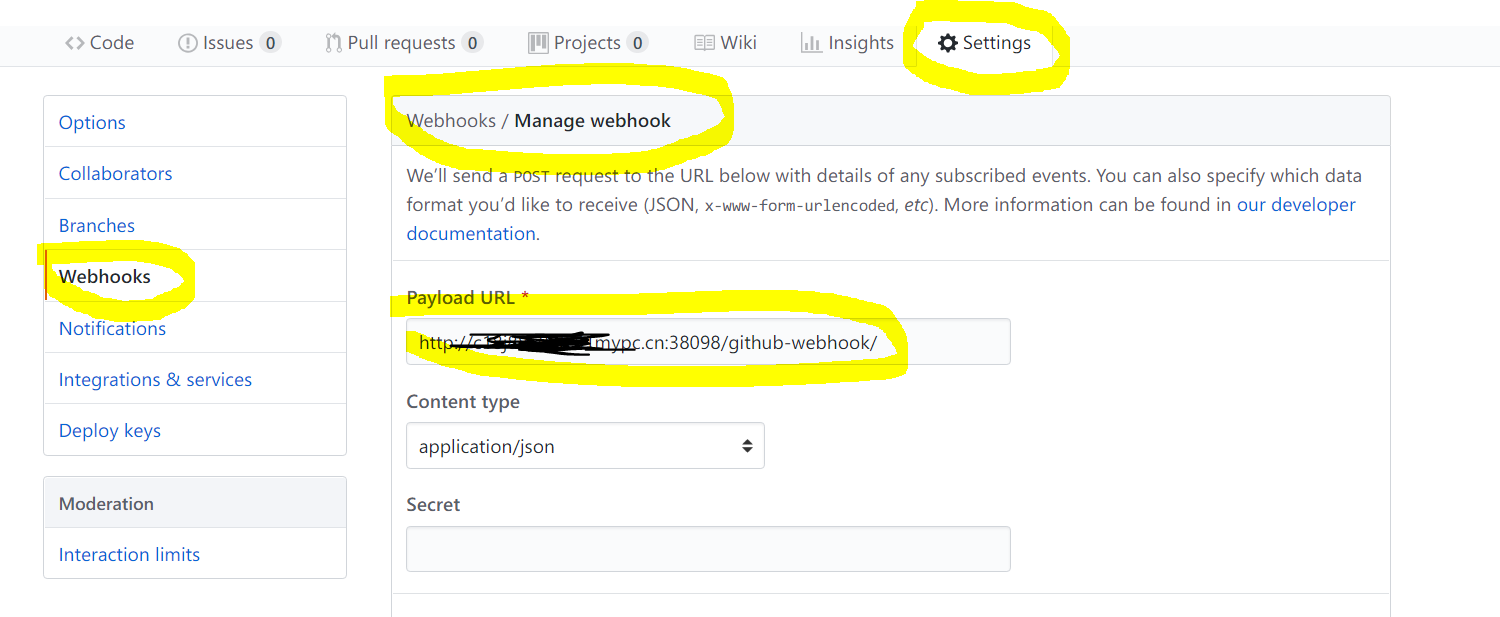Image resolution: width=1500 pixels, height=617 pixels.
Task: Open the Wiki tab
Action: tap(725, 43)
